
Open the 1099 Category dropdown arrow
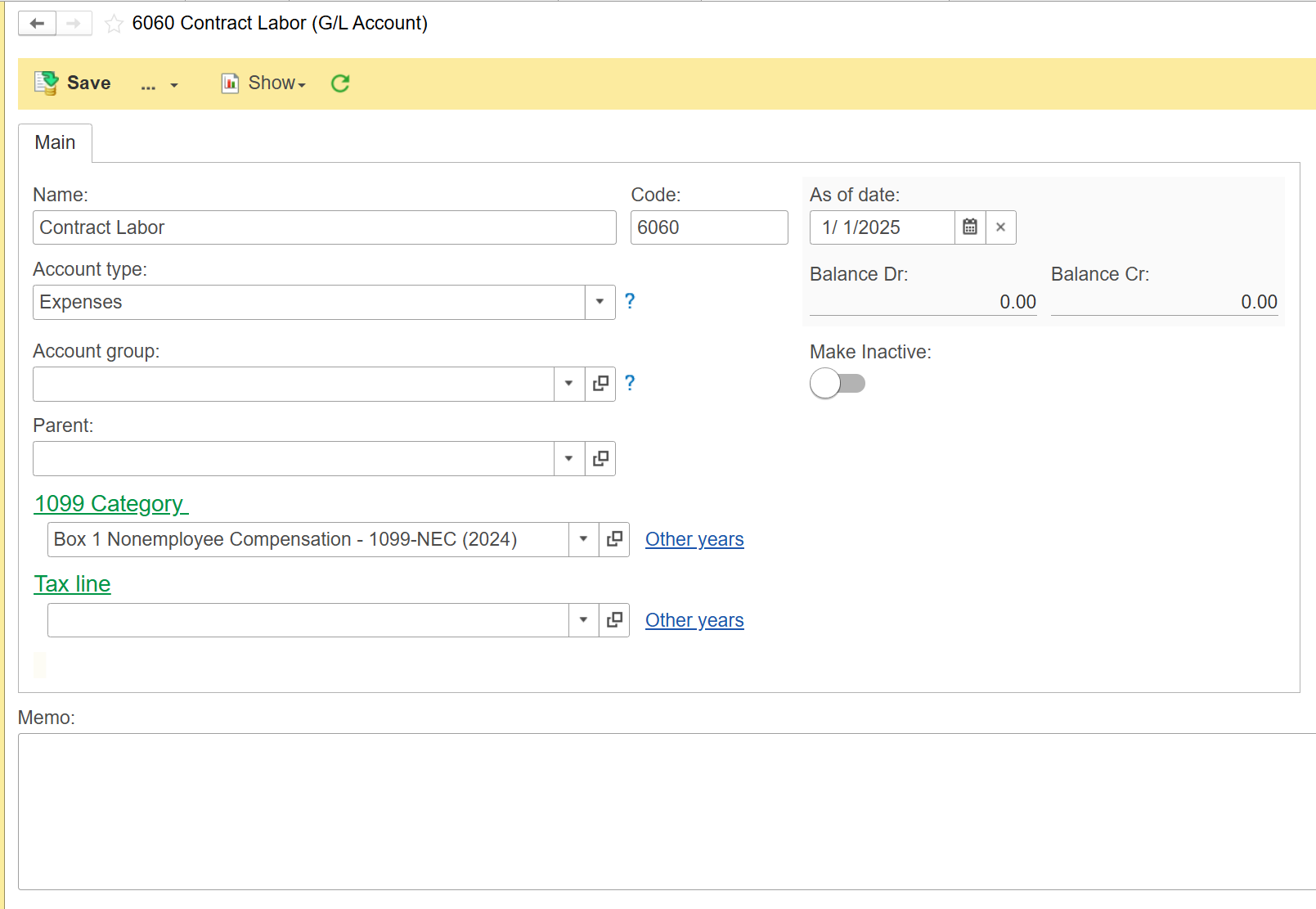point(583,539)
